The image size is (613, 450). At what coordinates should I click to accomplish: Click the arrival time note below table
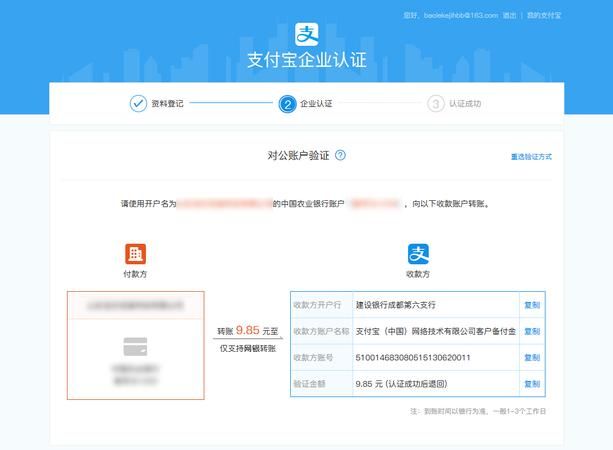pyautogui.click(x=478, y=411)
